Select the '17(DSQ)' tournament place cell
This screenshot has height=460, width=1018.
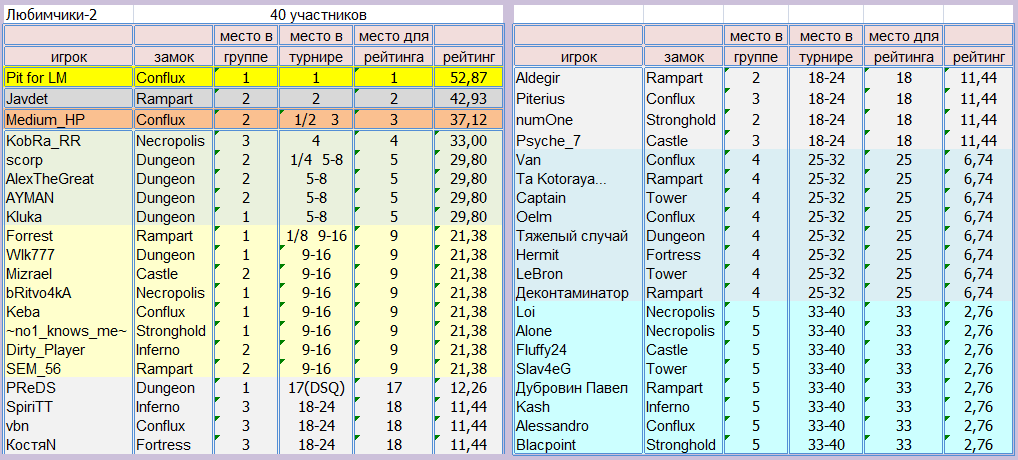pyautogui.click(x=316, y=387)
